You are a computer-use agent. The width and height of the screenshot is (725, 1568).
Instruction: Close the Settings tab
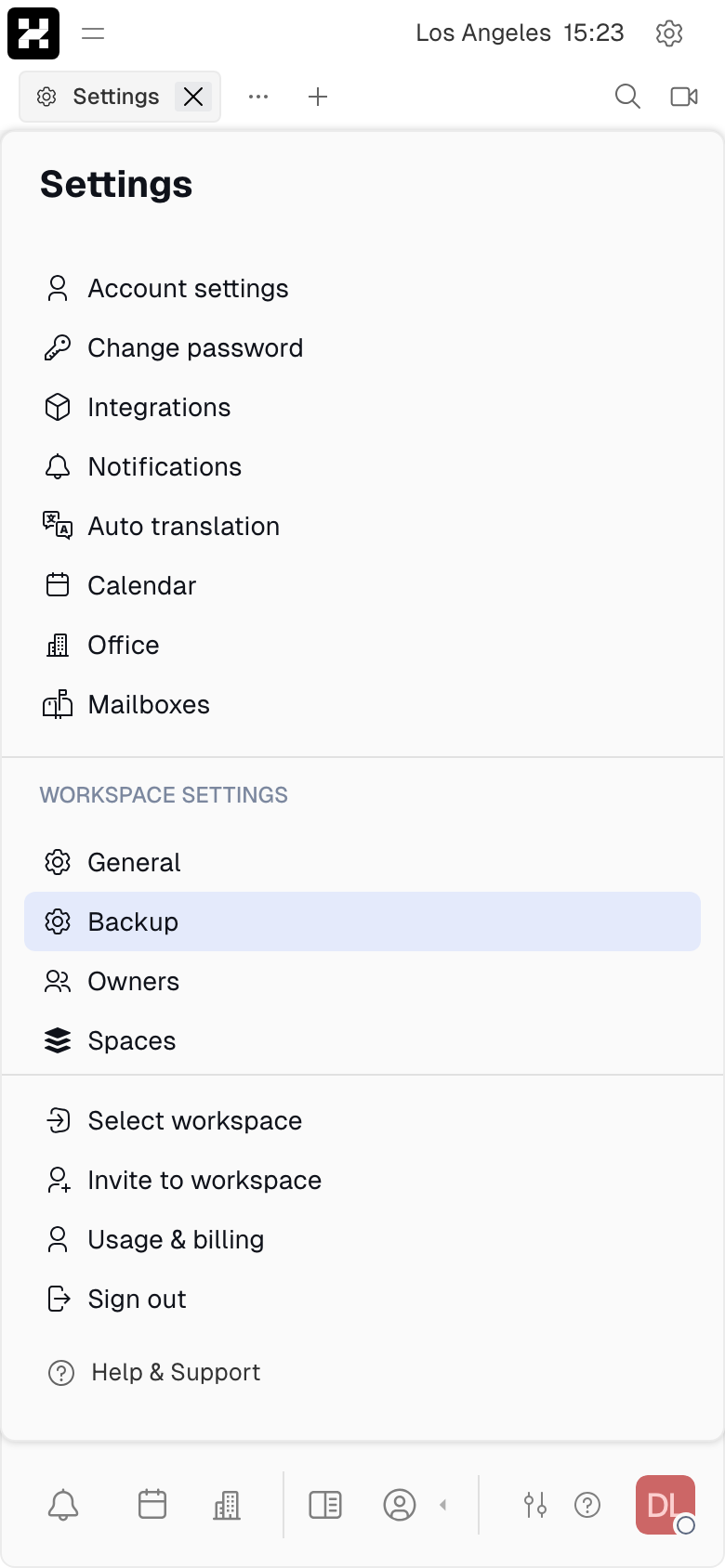click(x=193, y=97)
